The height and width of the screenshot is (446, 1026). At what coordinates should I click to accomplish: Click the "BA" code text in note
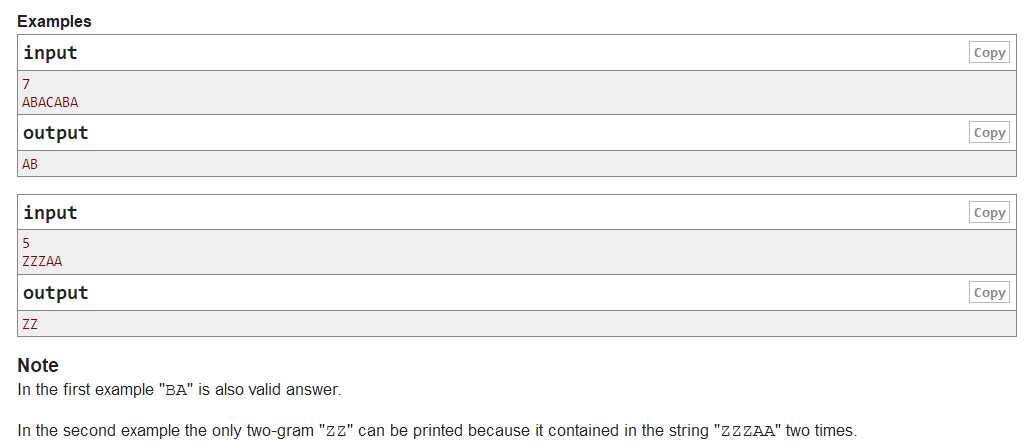tap(176, 390)
